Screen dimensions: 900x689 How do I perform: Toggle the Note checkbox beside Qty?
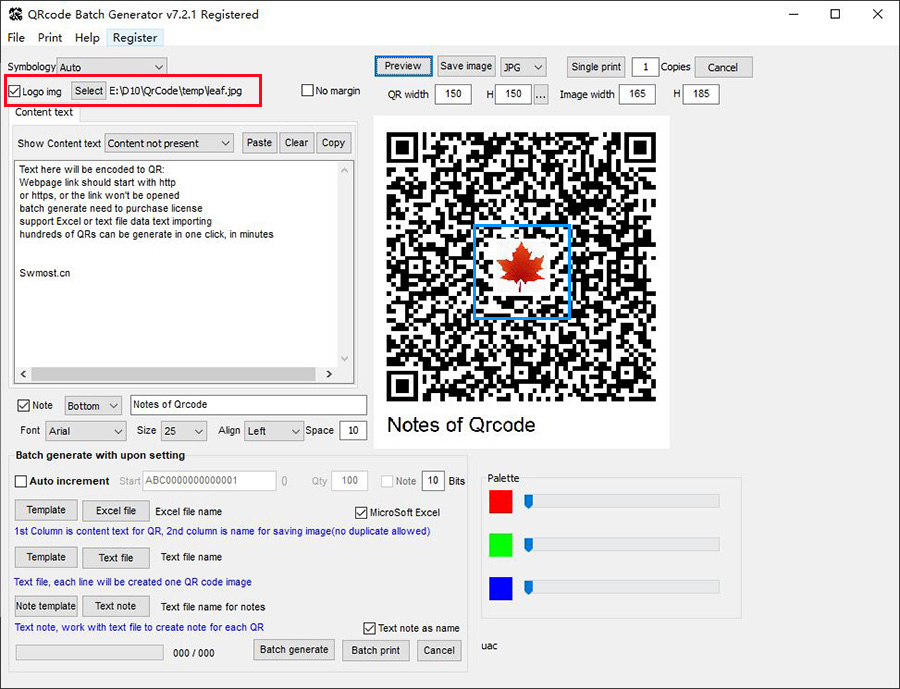coord(387,481)
